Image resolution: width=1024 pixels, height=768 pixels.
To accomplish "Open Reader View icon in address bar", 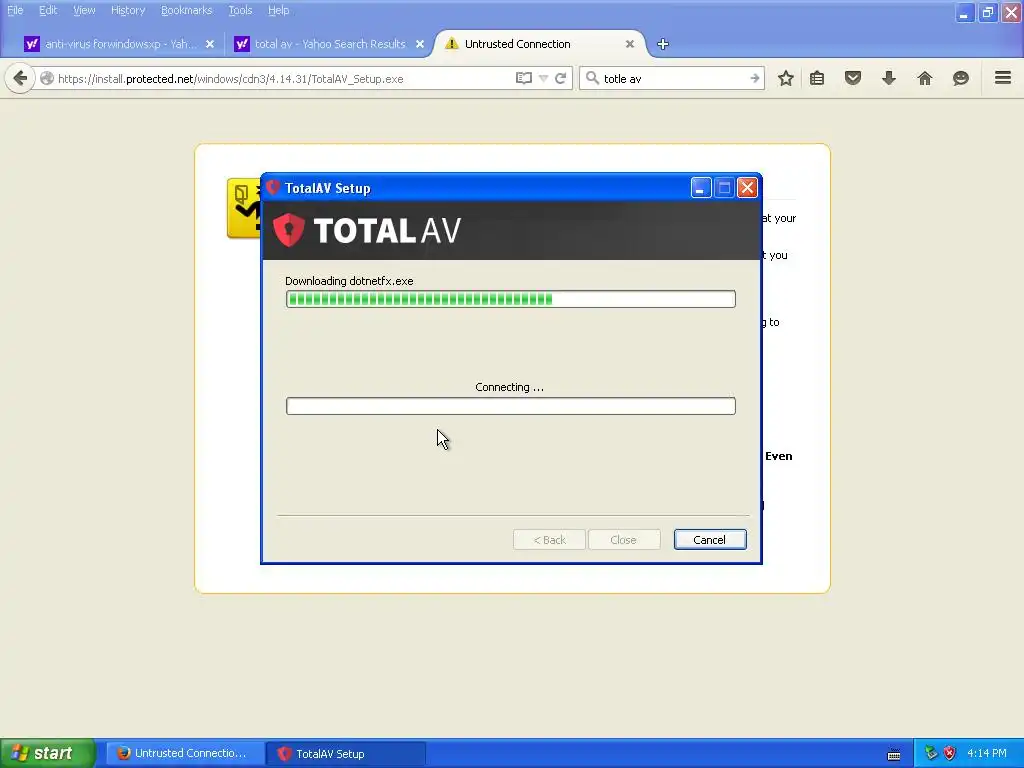I will 524,78.
